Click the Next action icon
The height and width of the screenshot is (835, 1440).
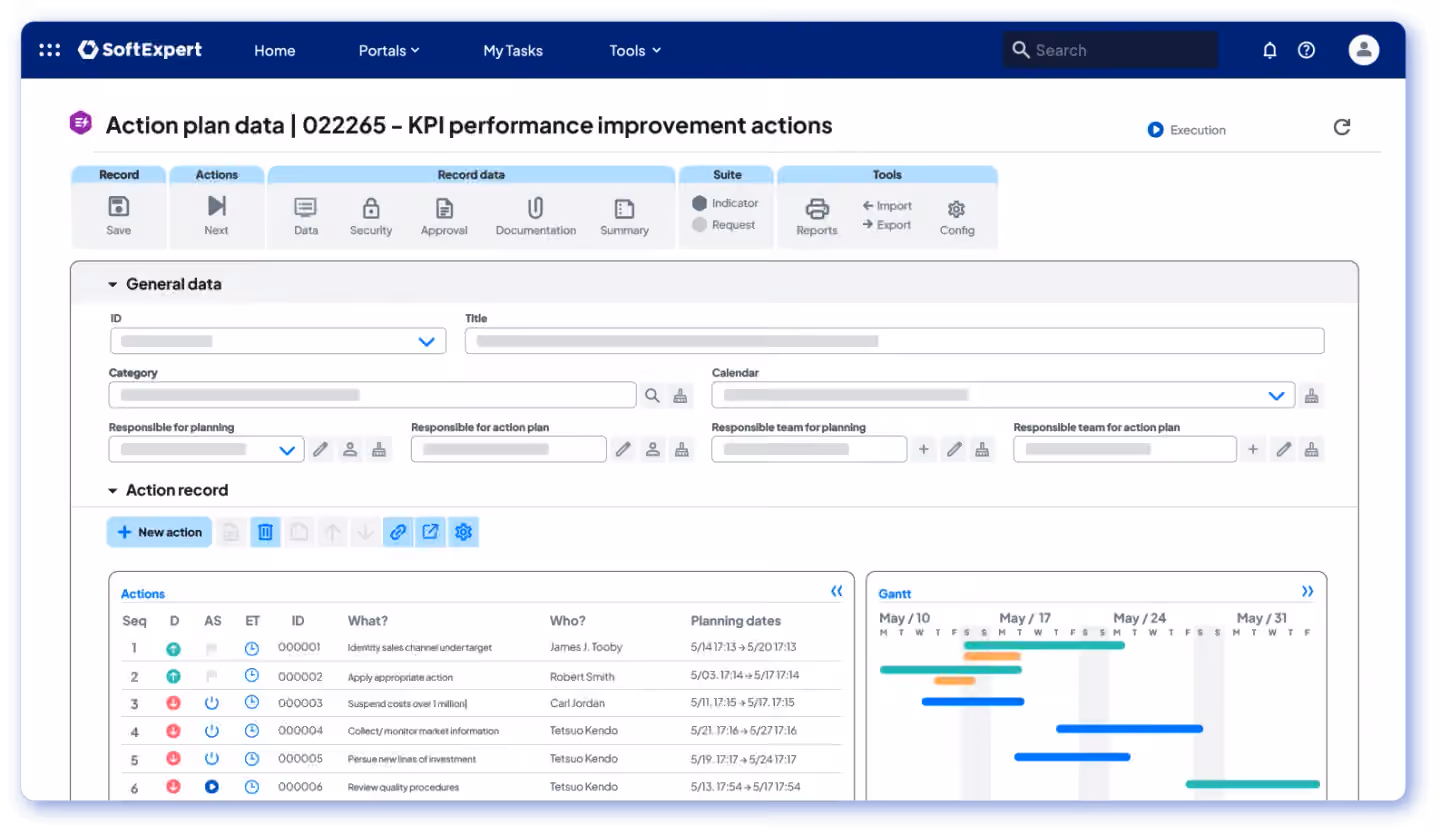pyautogui.click(x=217, y=206)
